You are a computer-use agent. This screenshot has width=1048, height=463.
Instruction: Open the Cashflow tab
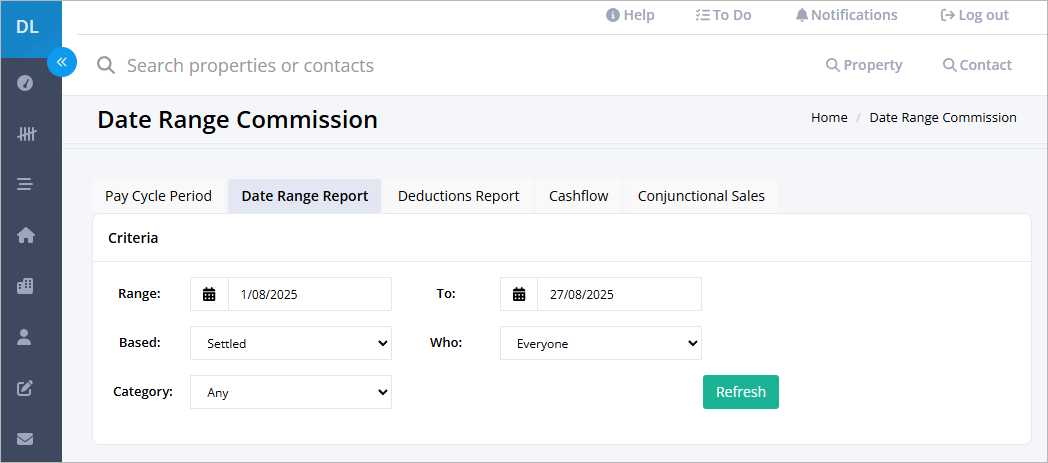click(579, 196)
